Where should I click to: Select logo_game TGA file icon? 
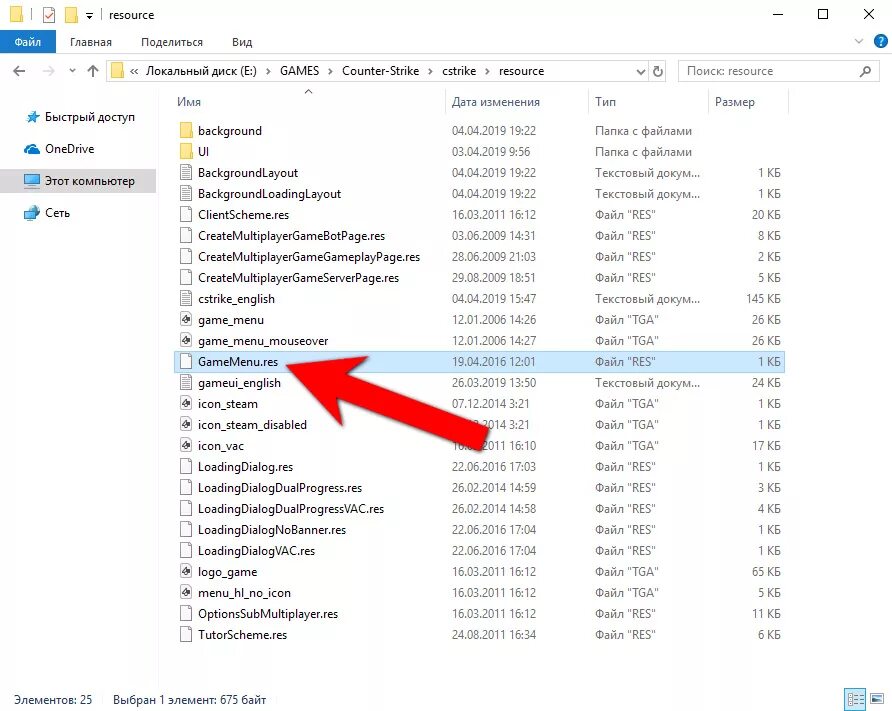186,571
